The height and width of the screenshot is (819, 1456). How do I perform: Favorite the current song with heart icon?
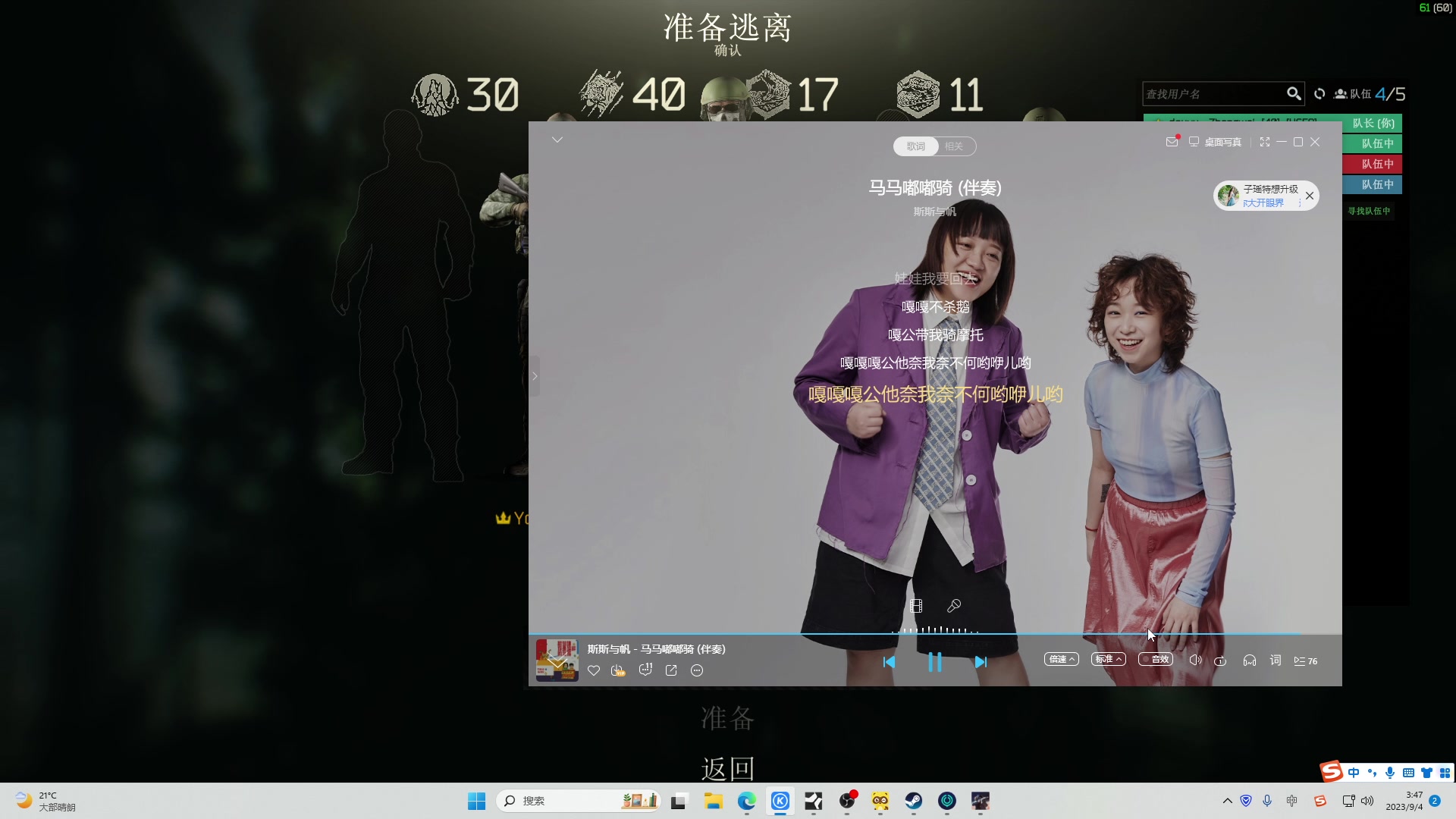[x=594, y=670]
